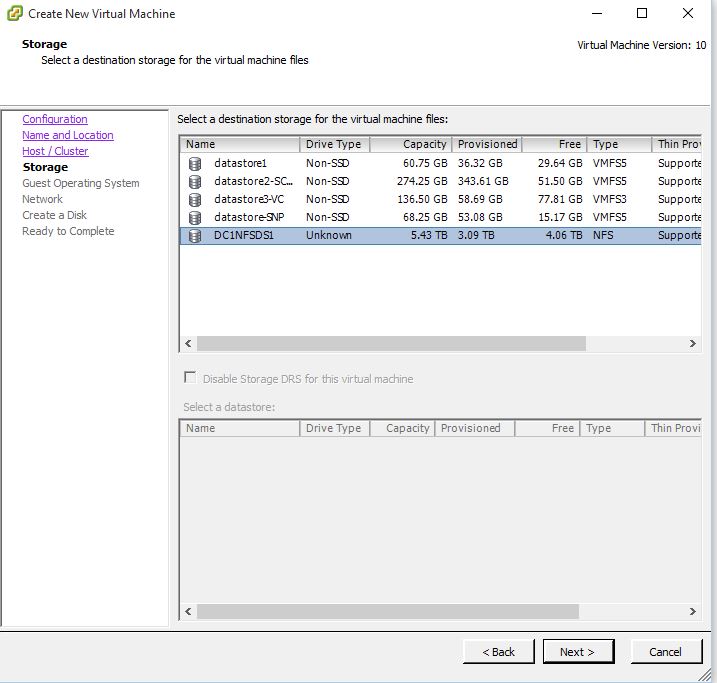Click the Back button
Image resolution: width=717 pixels, height=683 pixels.
(498, 651)
